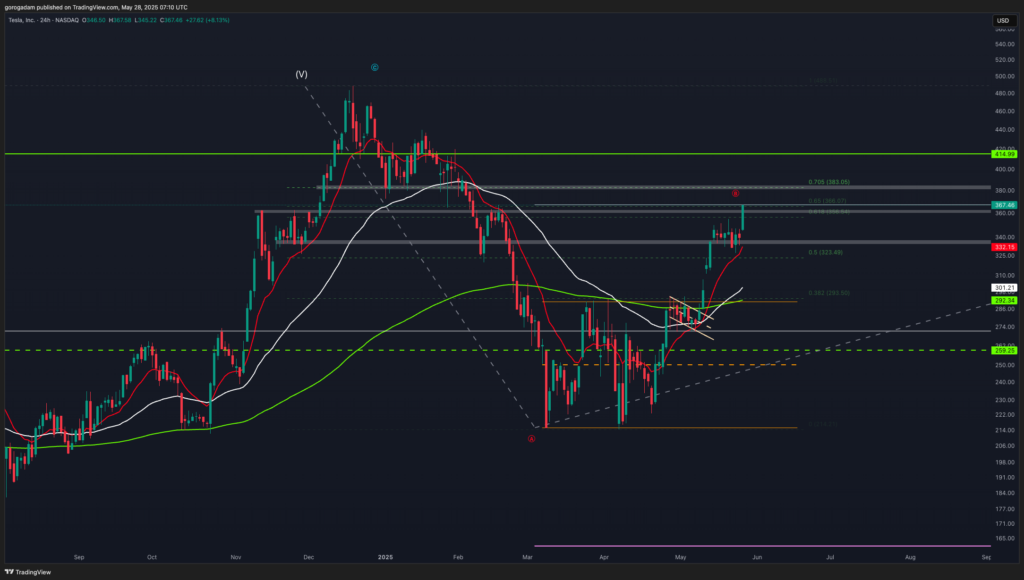This screenshot has height=580, width=1024.
Task: Click the 0.5 (323.49) Fibonacci level label
Action: point(826,252)
